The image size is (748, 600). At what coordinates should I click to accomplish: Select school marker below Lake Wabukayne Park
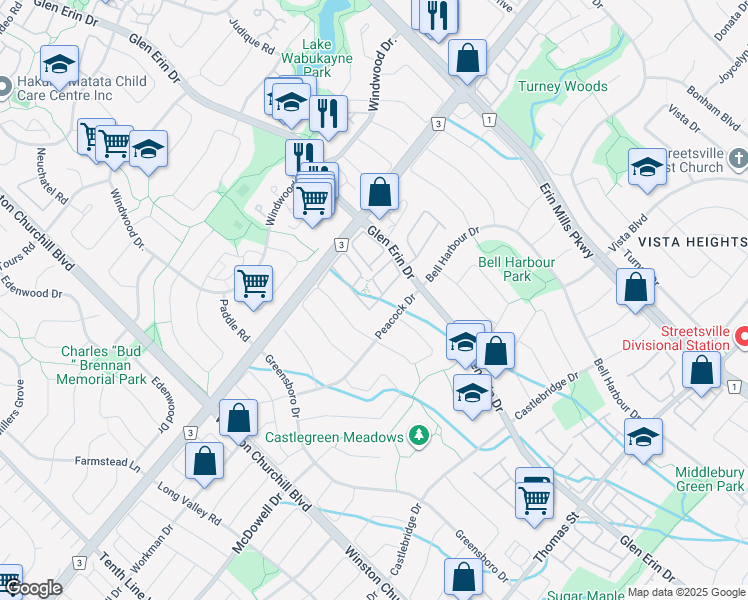pos(291,103)
